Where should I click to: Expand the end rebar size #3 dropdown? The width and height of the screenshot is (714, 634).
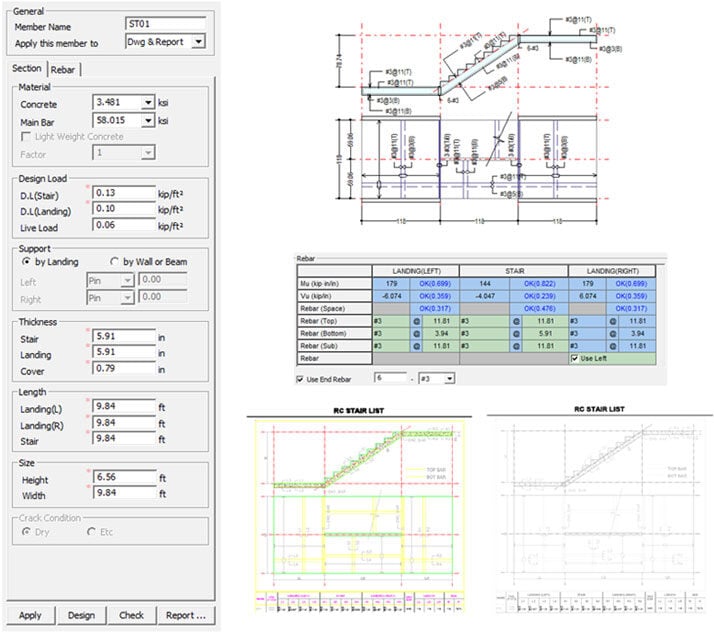448,379
